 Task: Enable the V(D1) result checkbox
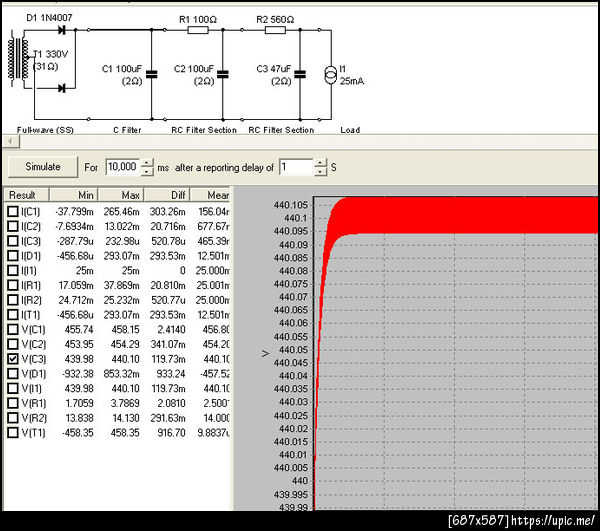(13, 373)
